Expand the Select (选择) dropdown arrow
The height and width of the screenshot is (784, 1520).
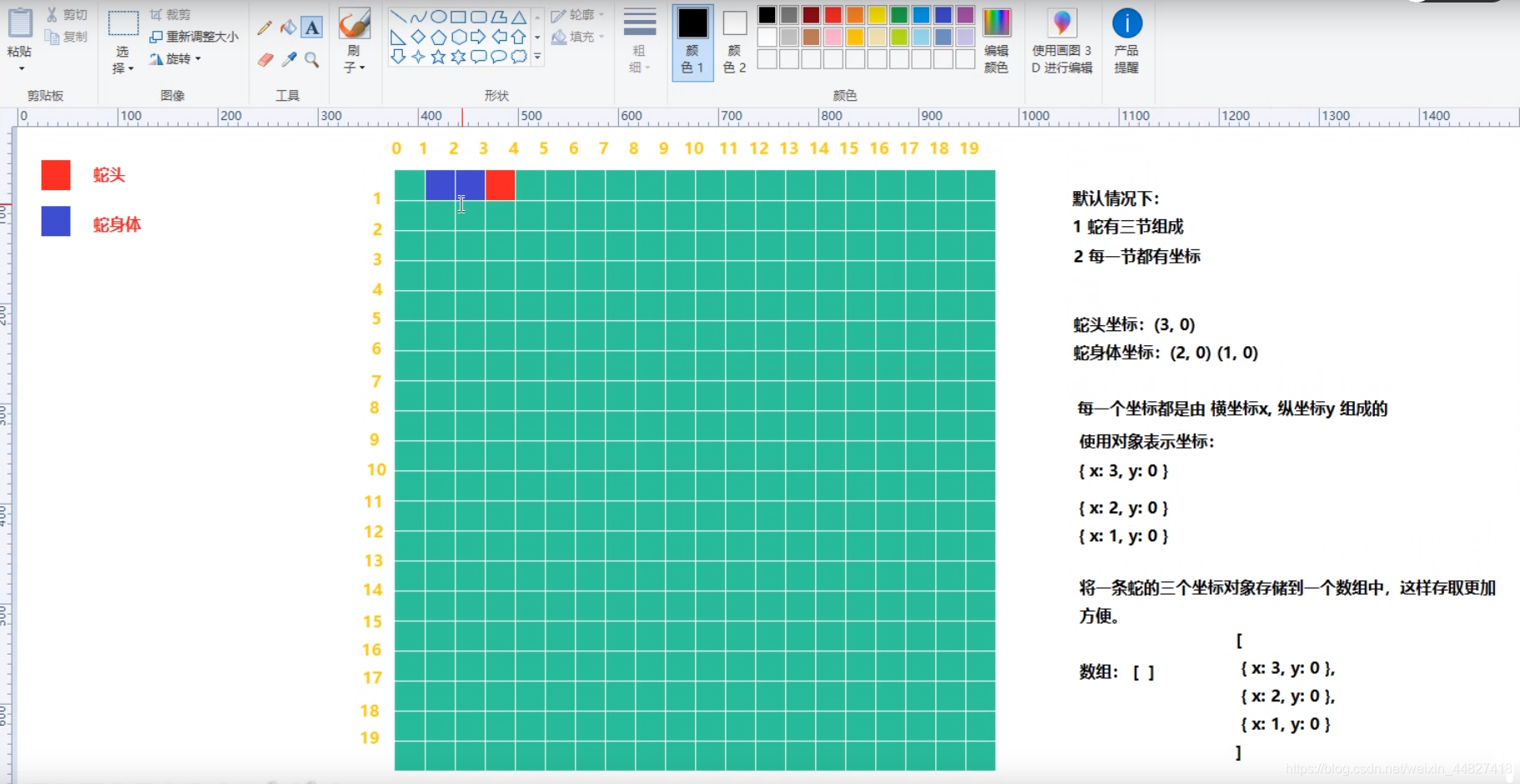coord(131,68)
